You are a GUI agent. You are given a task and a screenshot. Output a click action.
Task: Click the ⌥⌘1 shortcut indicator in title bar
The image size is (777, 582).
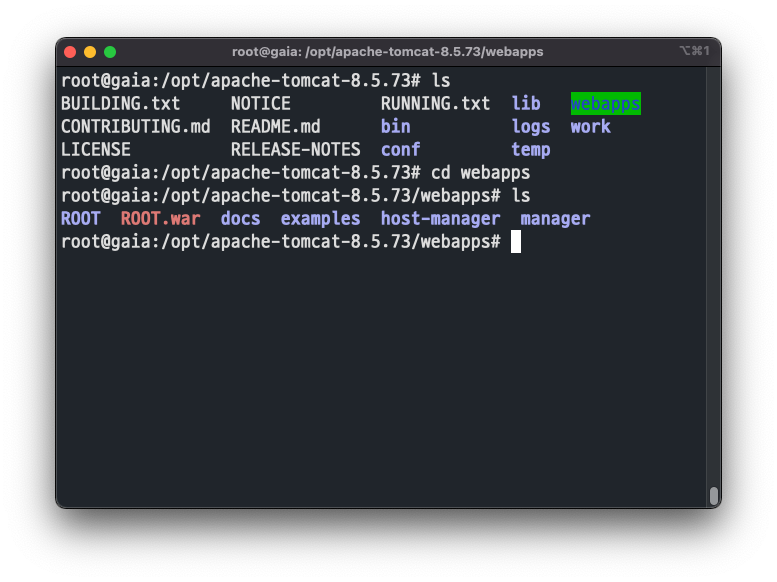click(x=695, y=51)
